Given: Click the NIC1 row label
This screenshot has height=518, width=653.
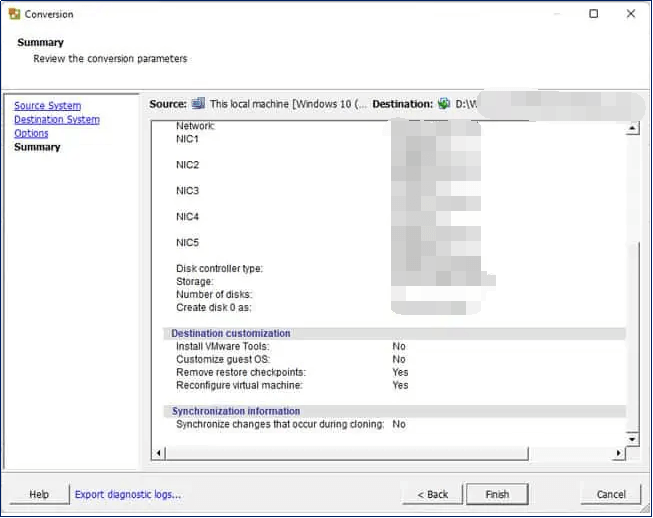Looking at the screenshot, I should 187,139.
